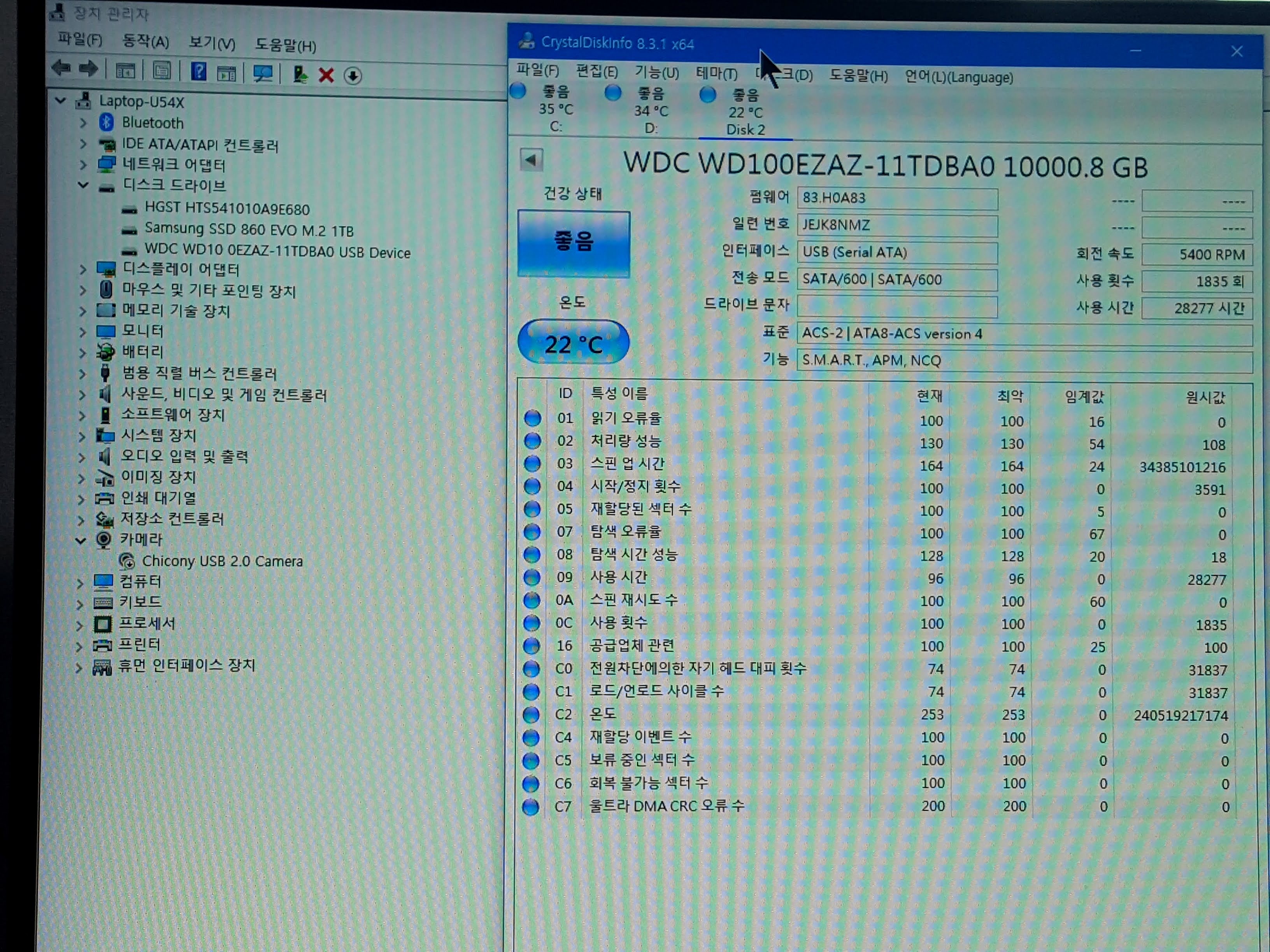Click the properties toolbar icon in Device Manager
This screenshot has width=1270, height=952.
pos(162,71)
